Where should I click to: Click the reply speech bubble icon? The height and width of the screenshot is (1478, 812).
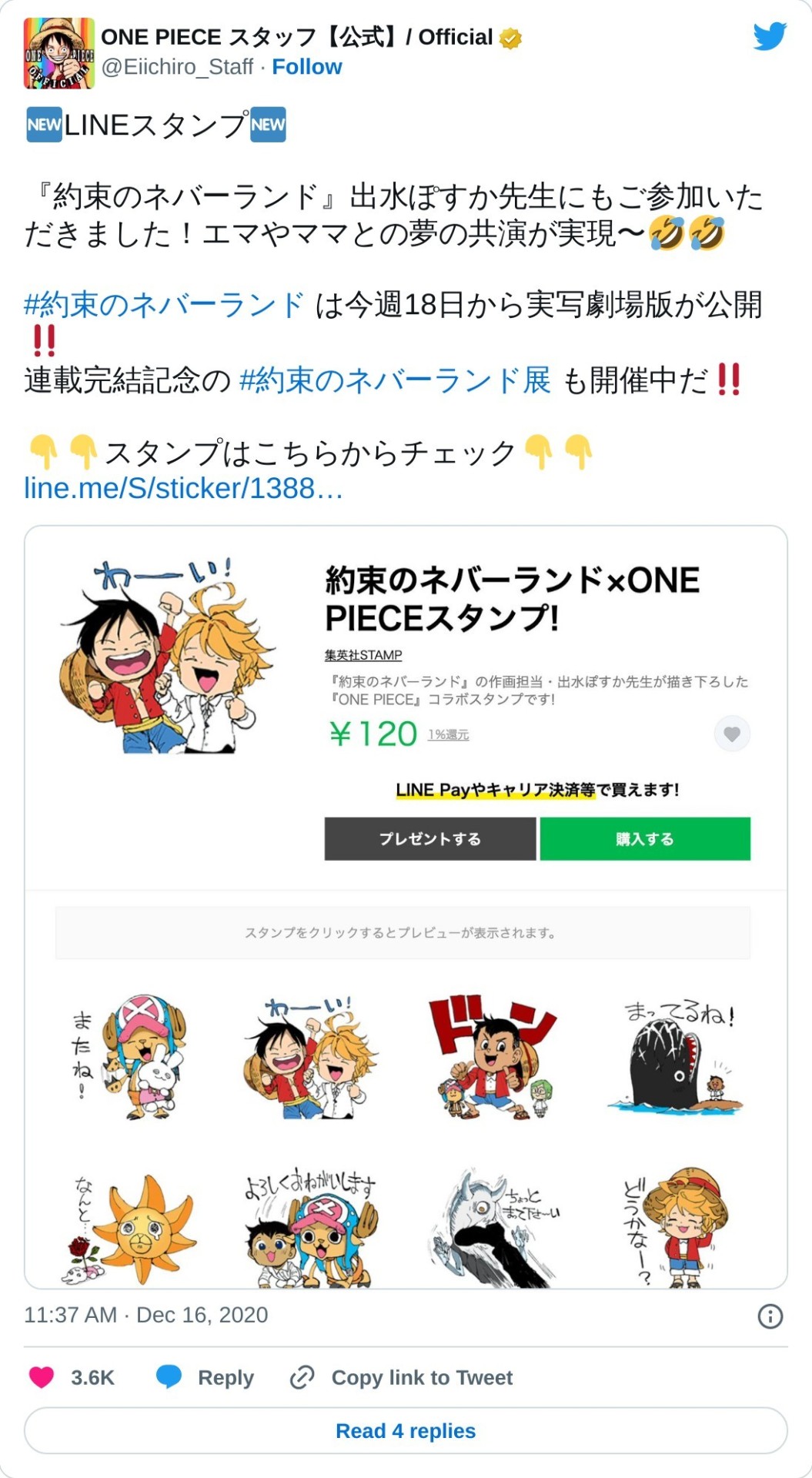(x=169, y=1377)
